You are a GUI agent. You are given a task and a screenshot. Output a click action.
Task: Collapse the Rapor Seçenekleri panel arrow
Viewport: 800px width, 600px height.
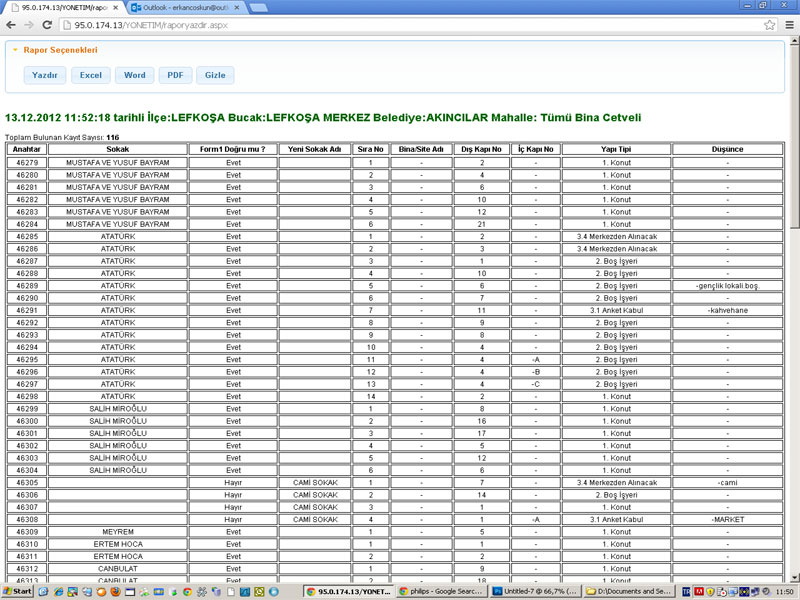15,50
